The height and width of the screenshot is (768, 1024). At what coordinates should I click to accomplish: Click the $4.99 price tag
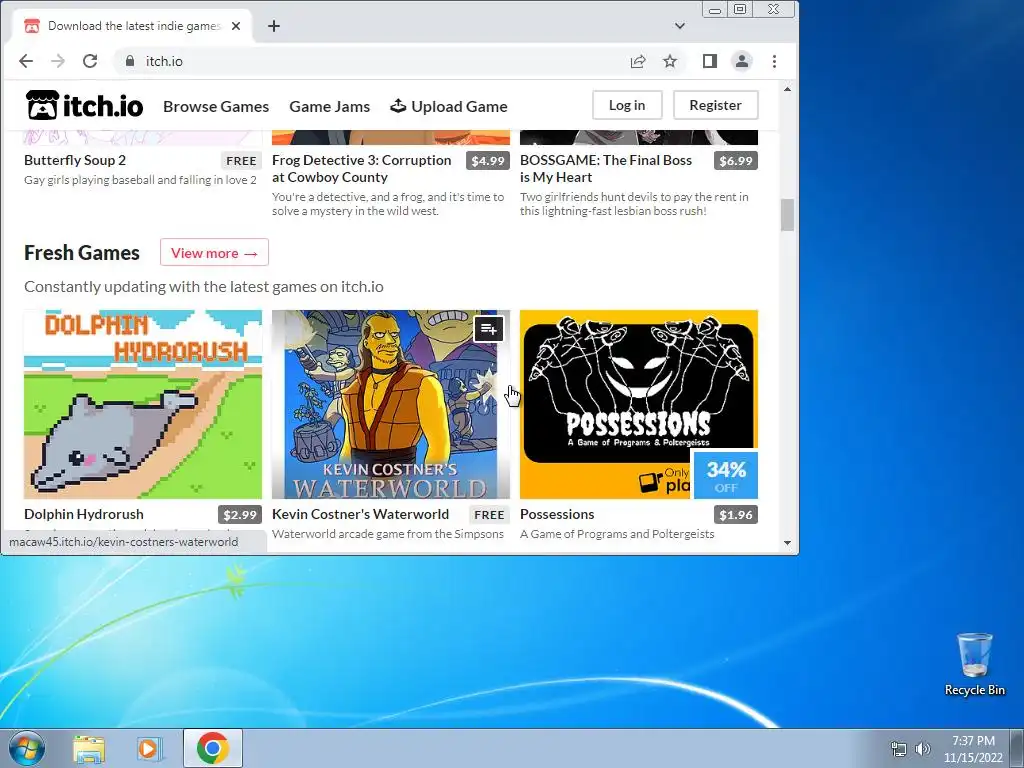point(488,161)
